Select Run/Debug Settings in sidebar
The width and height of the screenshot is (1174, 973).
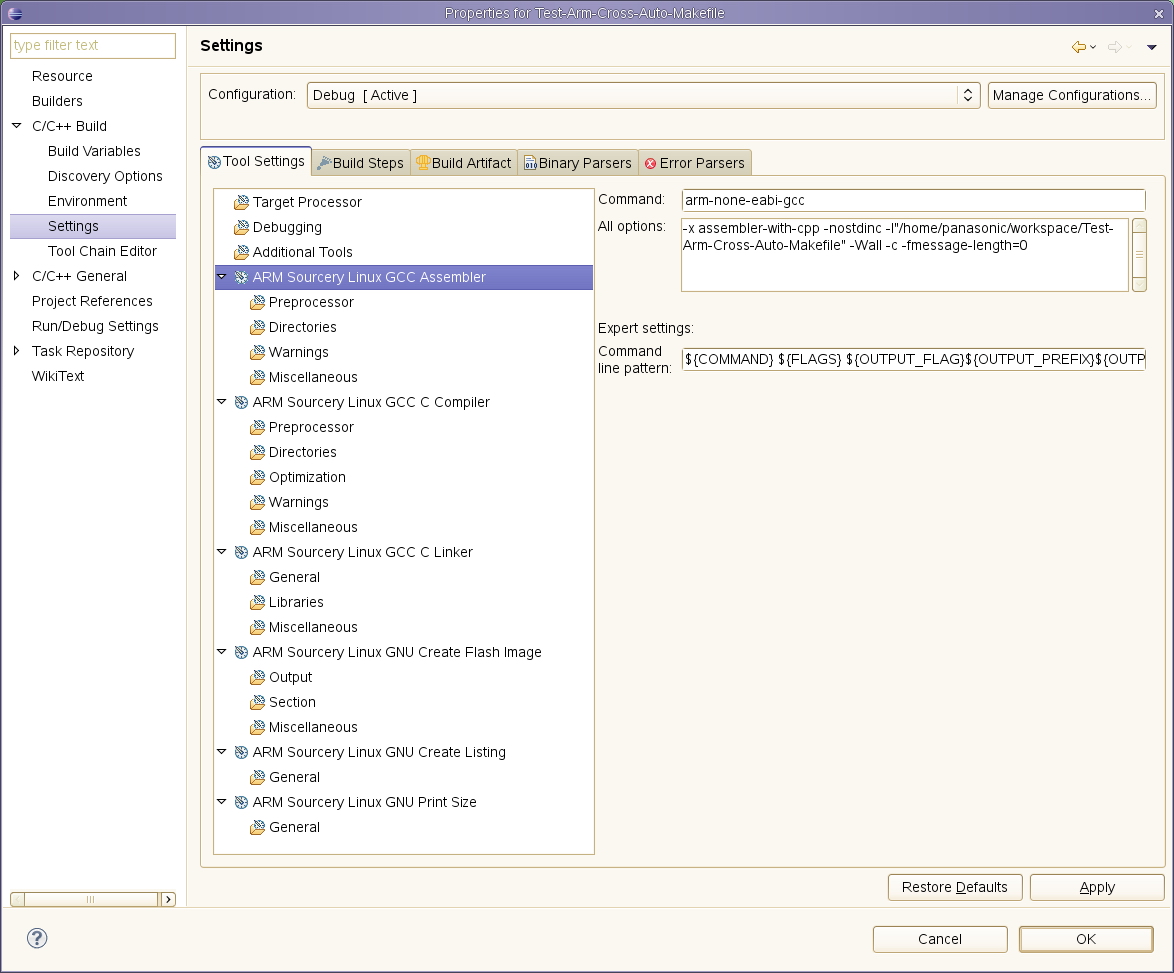click(95, 326)
